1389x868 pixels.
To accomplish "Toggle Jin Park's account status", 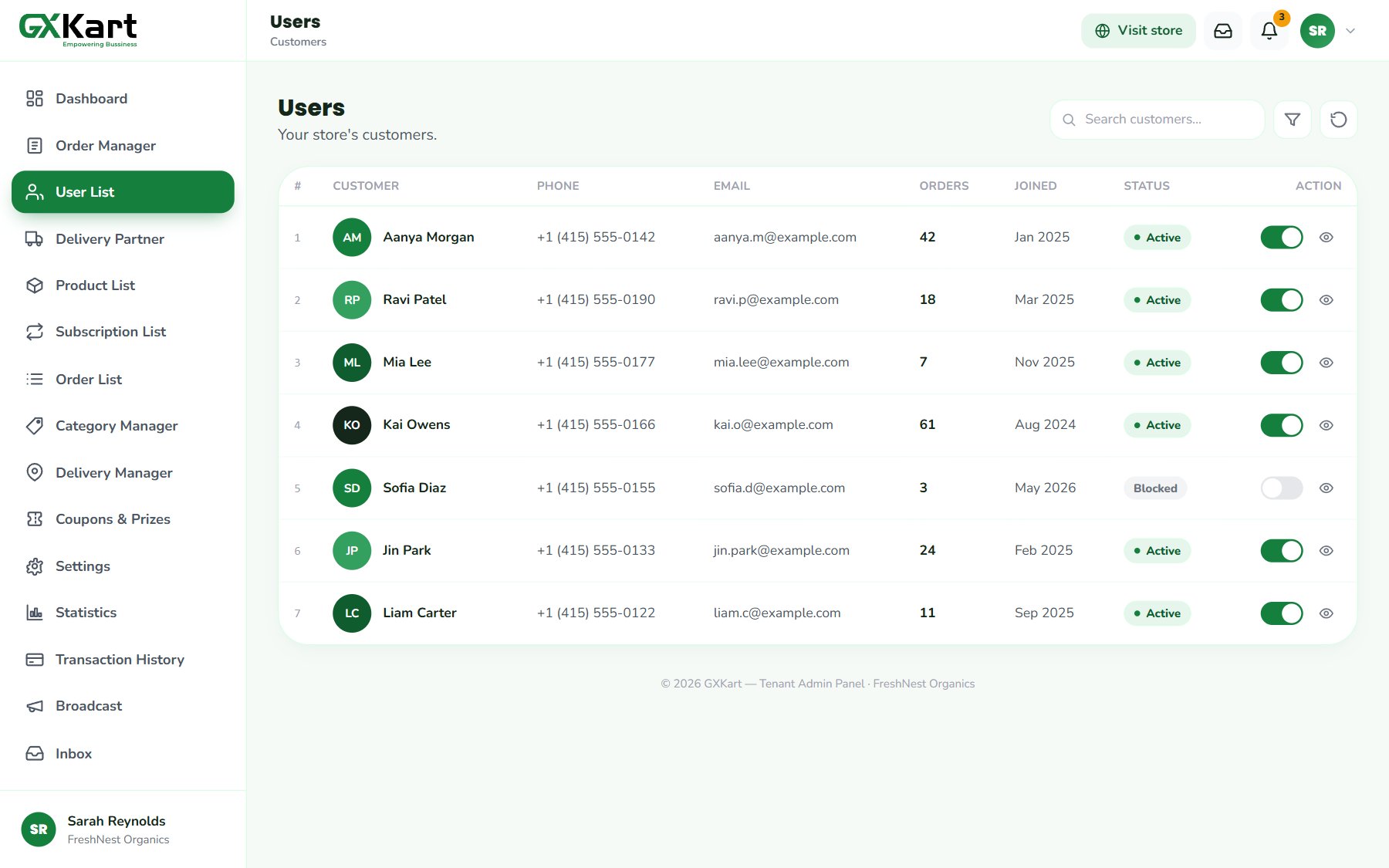I will coord(1282,551).
